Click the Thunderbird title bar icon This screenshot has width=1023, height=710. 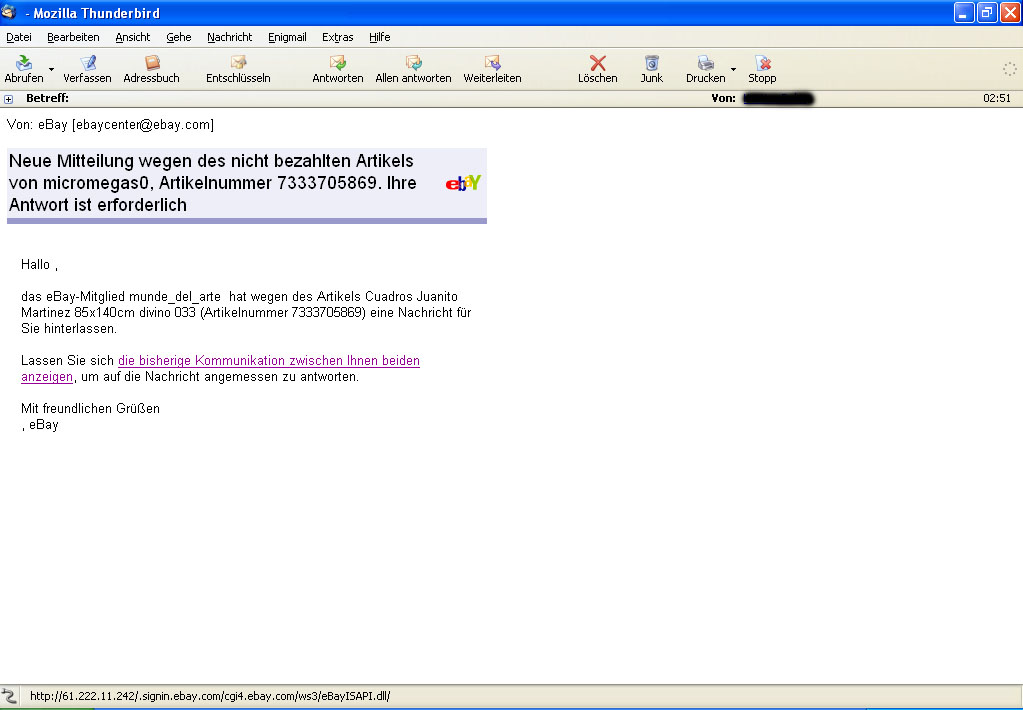coord(9,12)
